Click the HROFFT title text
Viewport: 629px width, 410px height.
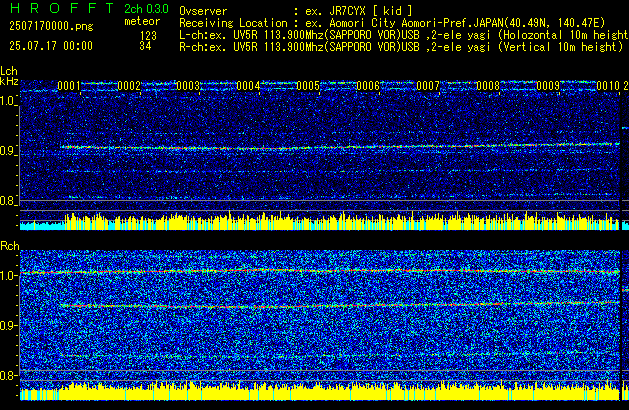tap(62, 8)
